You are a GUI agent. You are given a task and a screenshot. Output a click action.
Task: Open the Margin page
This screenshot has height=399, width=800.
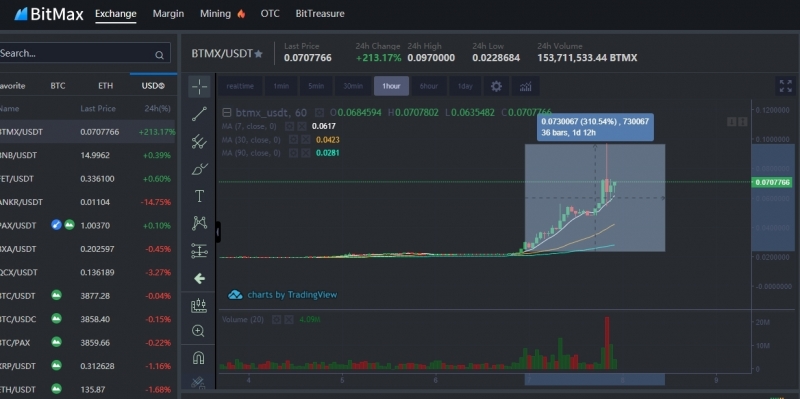click(168, 14)
